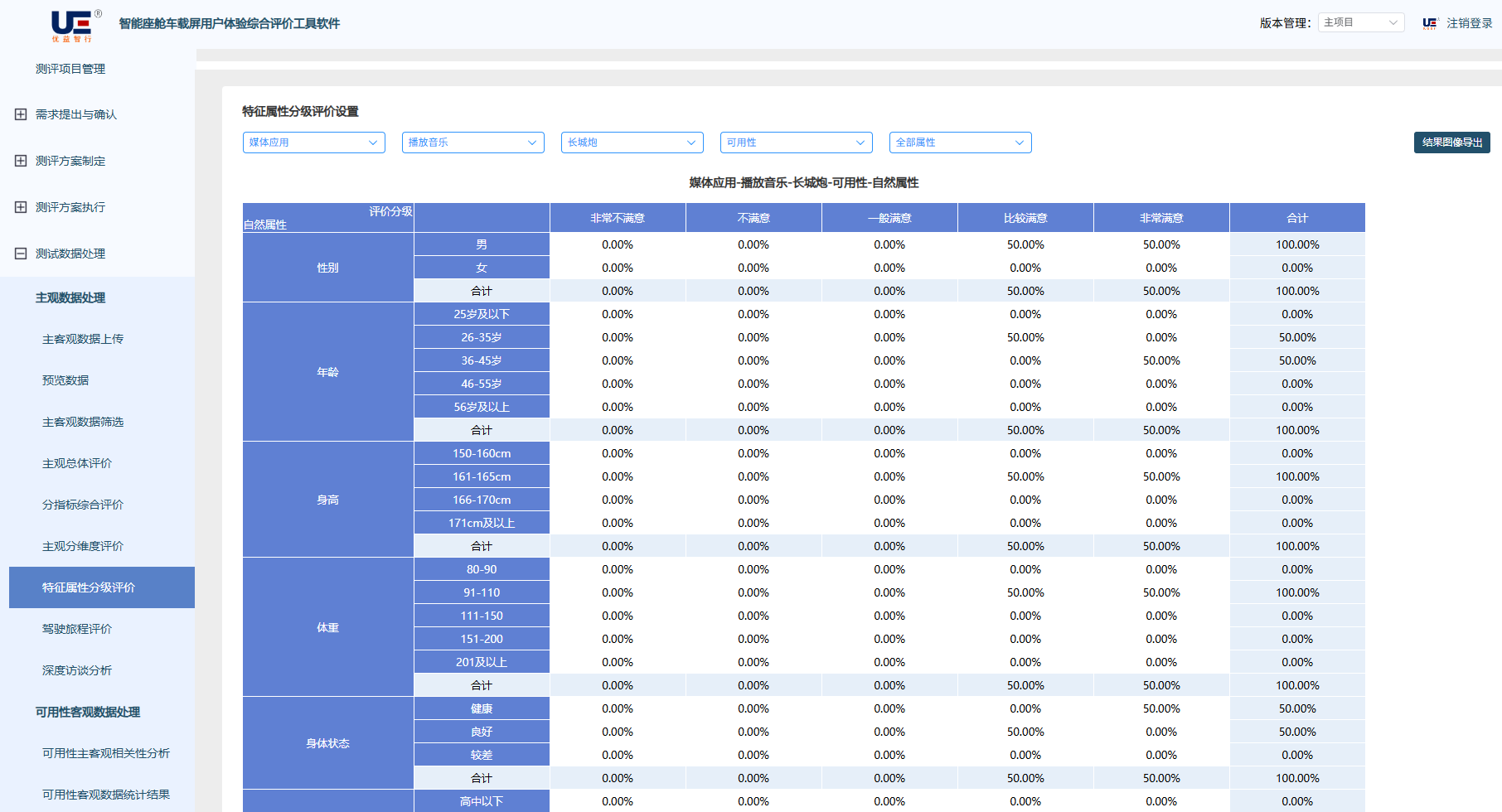Select 需求提出与确认 menu label
The height and width of the screenshot is (812, 1502).
(76, 114)
